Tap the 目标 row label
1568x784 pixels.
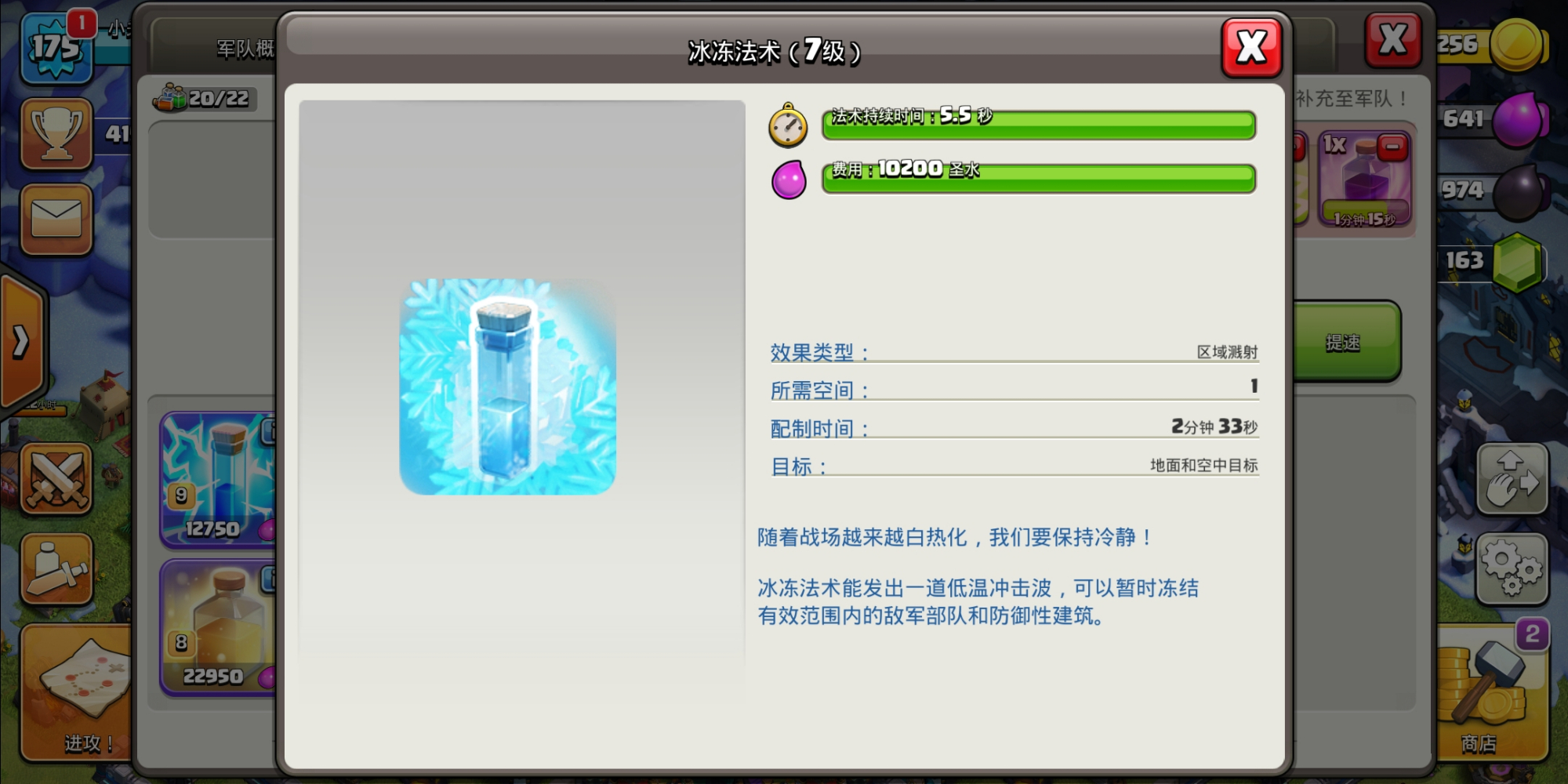pyautogui.click(x=799, y=466)
